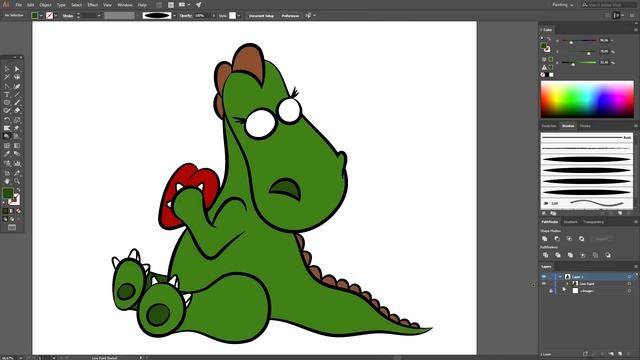Image resolution: width=640 pixels, height=360 pixels.
Task: Click the Create New Layer icon
Action: pos(620,354)
